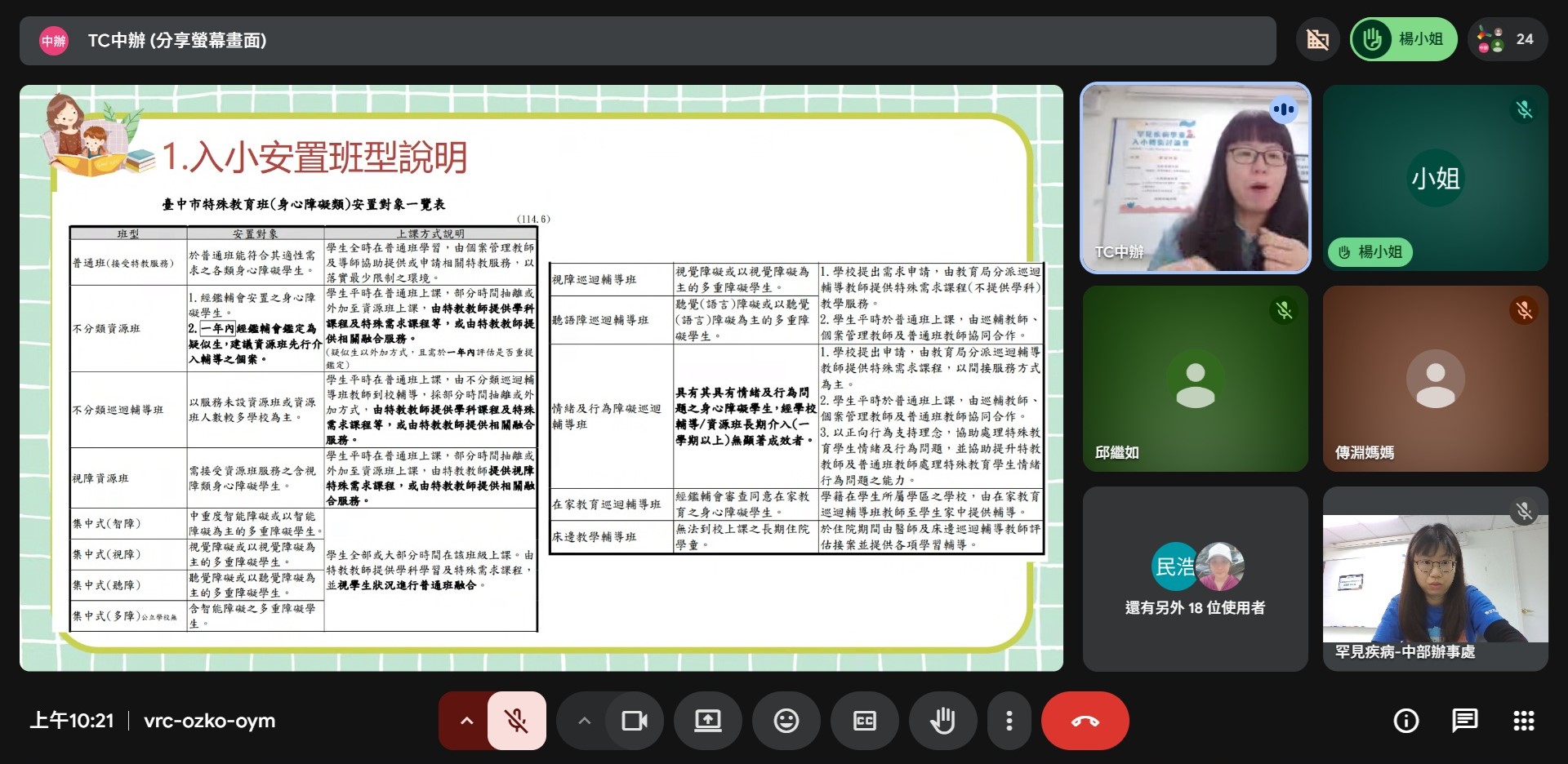
Task: Unmute the microphone button
Action: pyautogui.click(x=516, y=721)
